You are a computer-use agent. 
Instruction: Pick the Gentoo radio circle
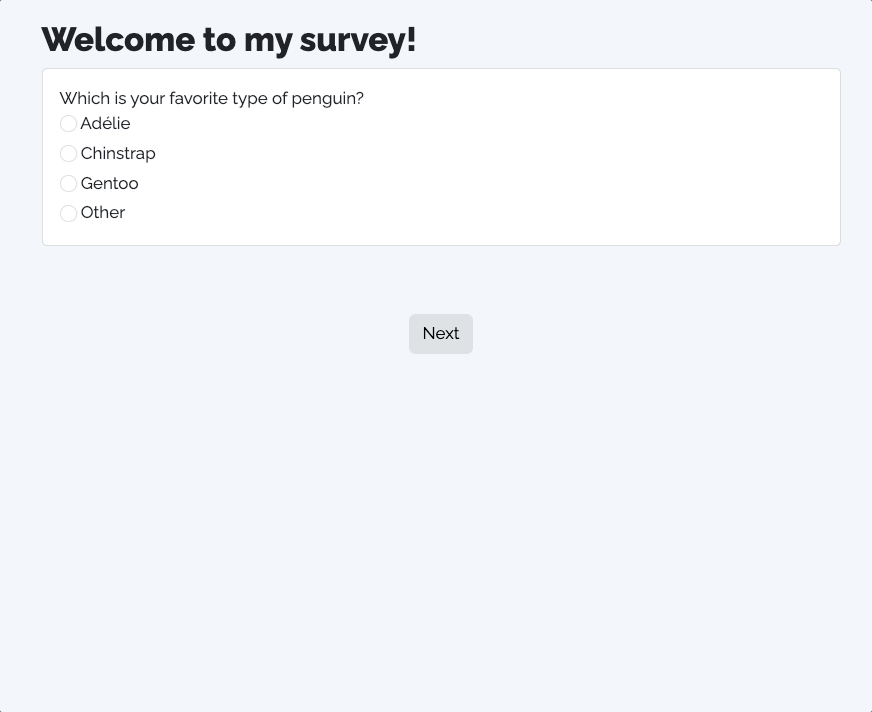click(x=68, y=184)
